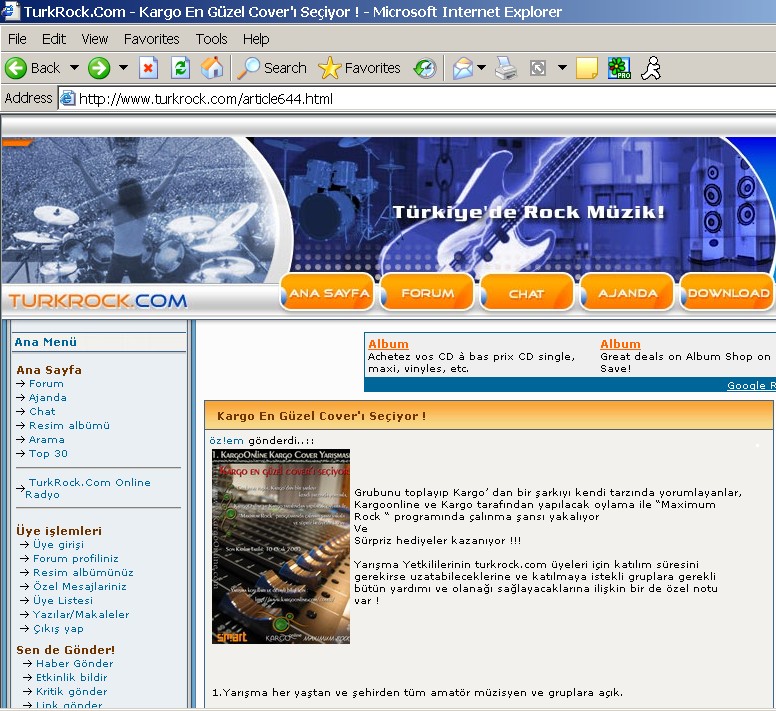Image resolution: width=776 pixels, height=711 pixels.
Task: Click the article title Kargo En Güzel Cover'ı Seçiyor
Action: pyautogui.click(x=321, y=416)
